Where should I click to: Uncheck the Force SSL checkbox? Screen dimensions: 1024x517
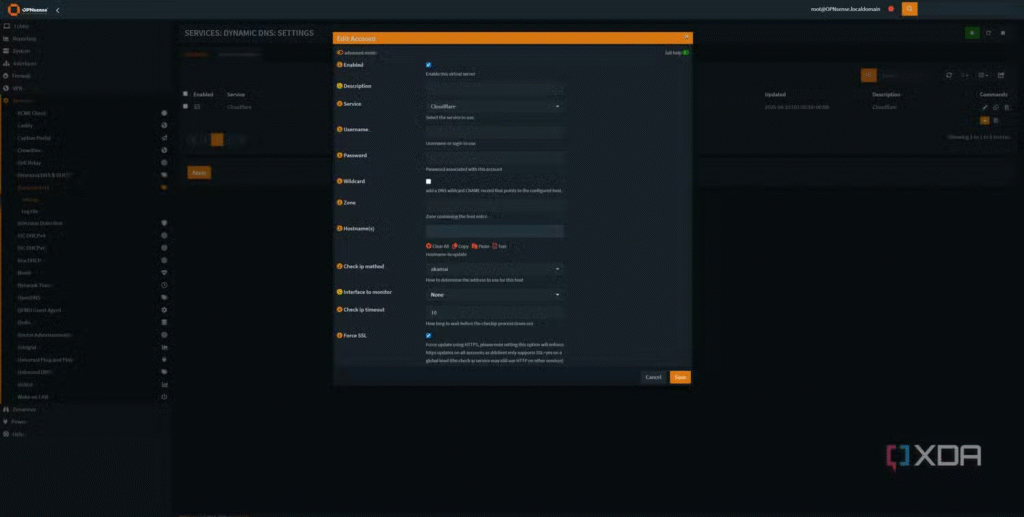(429, 336)
